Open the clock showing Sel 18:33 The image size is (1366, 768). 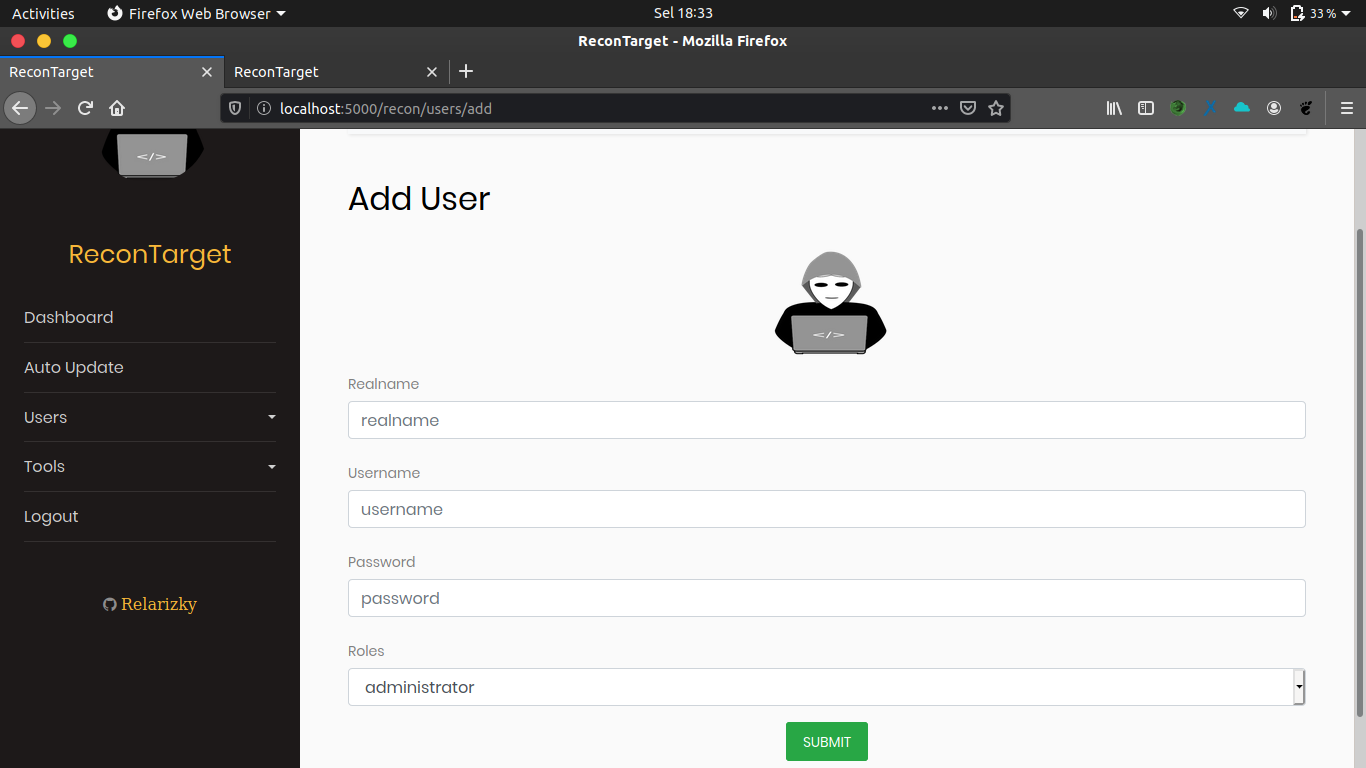(683, 13)
